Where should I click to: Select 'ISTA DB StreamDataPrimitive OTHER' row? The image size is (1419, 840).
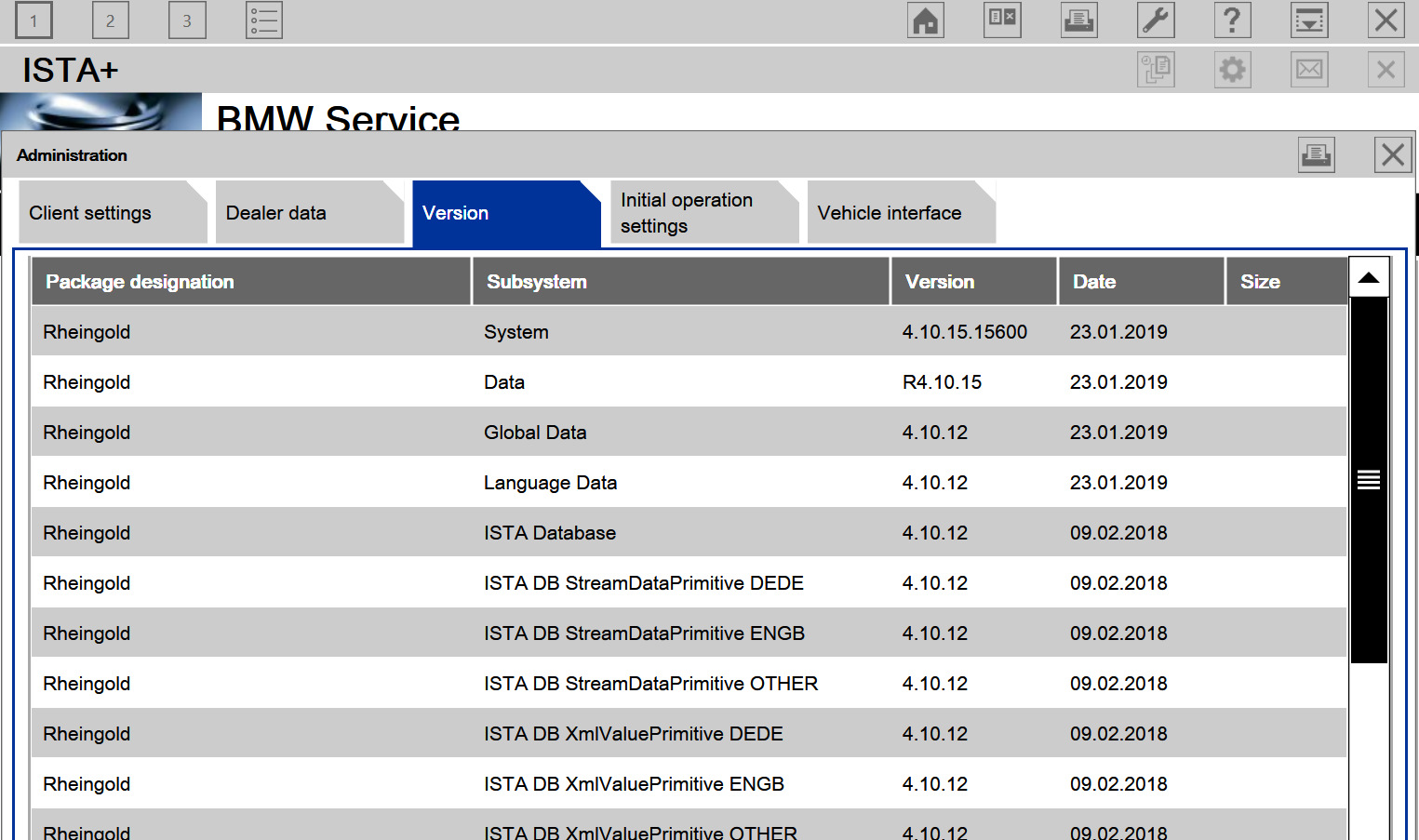pyautogui.click(x=689, y=684)
